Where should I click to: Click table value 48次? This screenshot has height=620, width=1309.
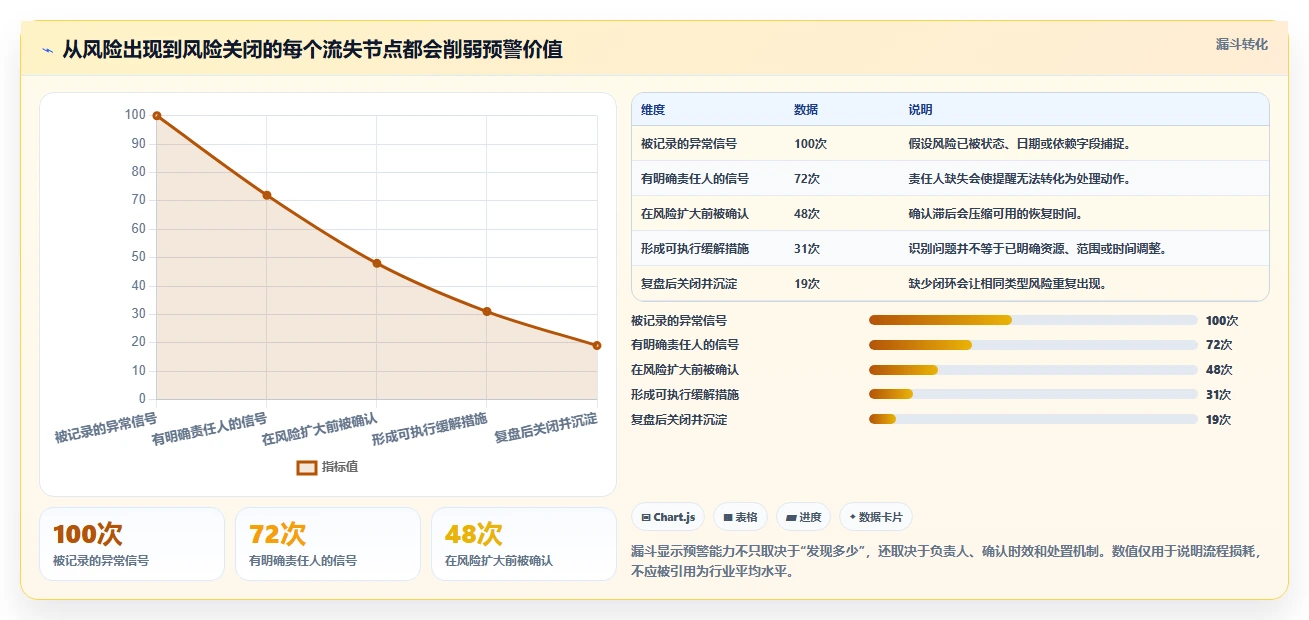[807, 214]
